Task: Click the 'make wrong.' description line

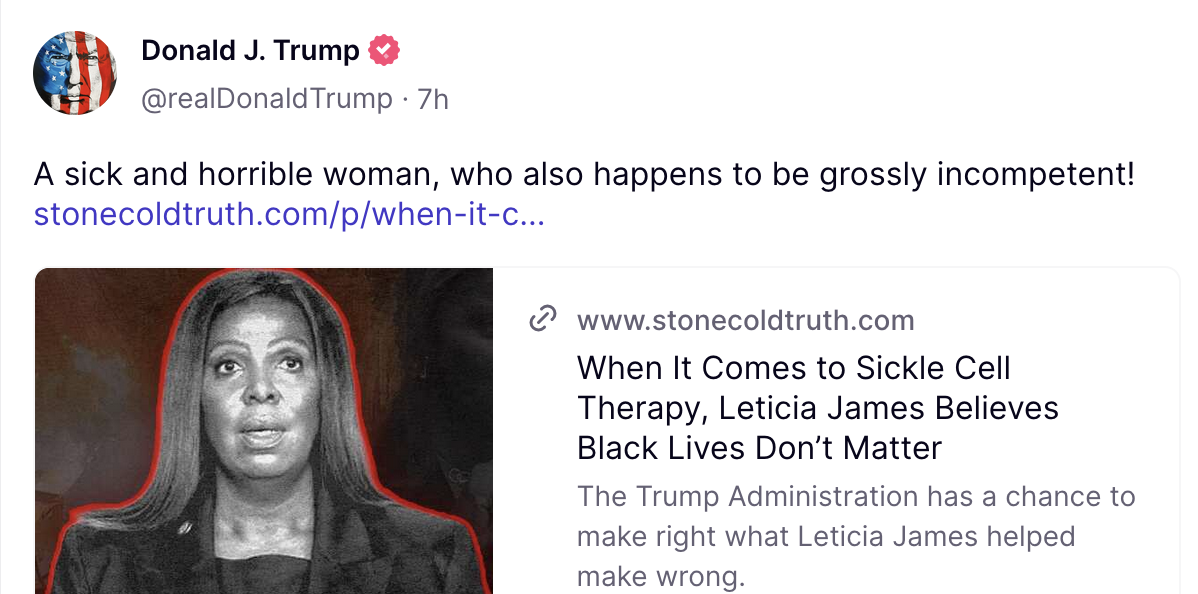Action: coord(661,577)
